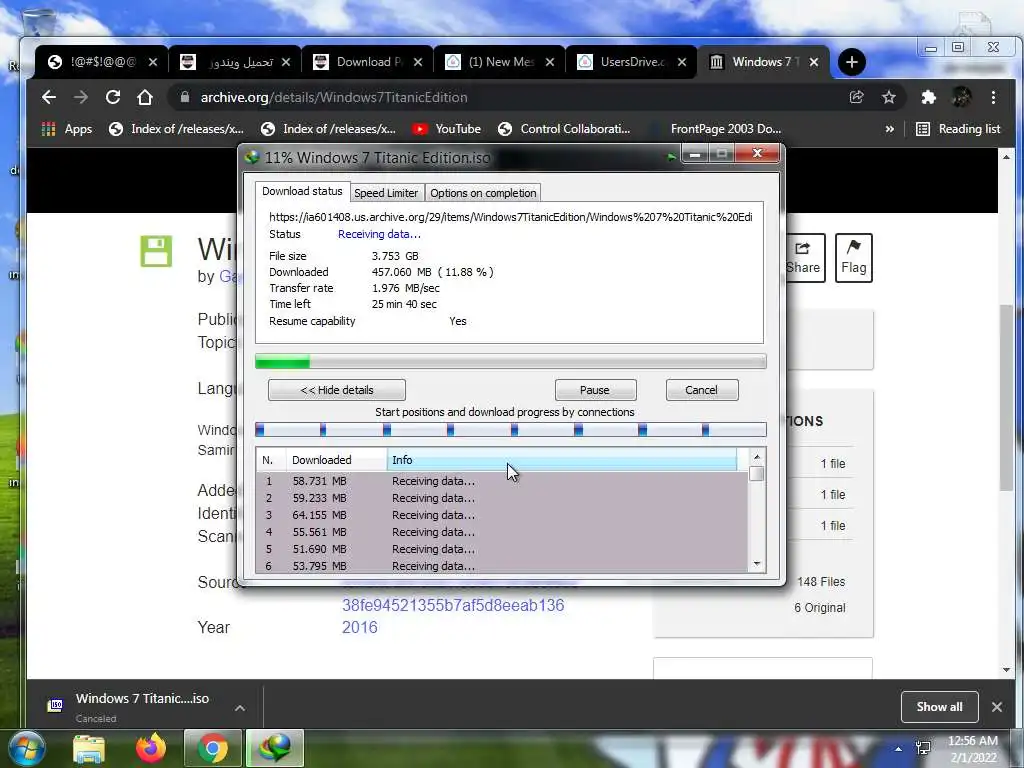The width and height of the screenshot is (1024, 768).
Task: Switch to the Download P... tab
Action: tap(368, 62)
